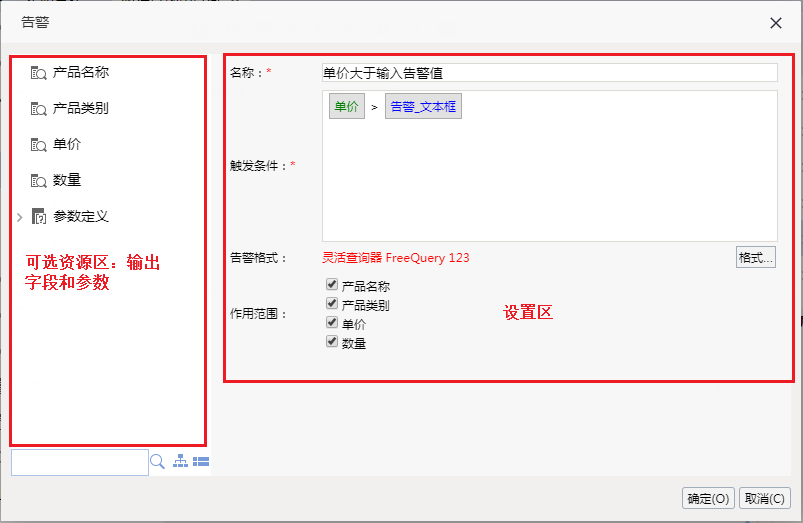Select 单价 in resource tree

click(67, 144)
